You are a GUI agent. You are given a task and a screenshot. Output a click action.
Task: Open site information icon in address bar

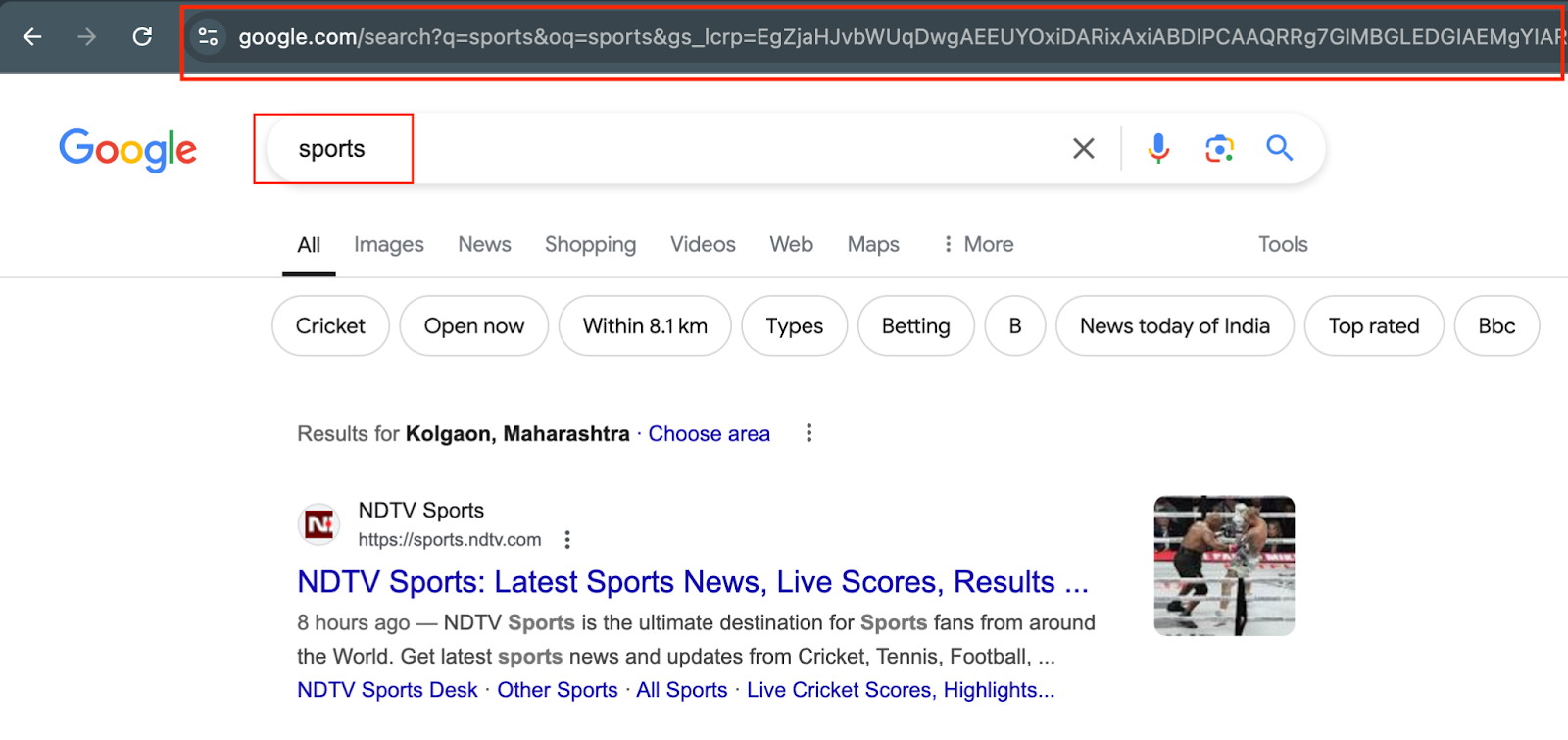tap(208, 37)
